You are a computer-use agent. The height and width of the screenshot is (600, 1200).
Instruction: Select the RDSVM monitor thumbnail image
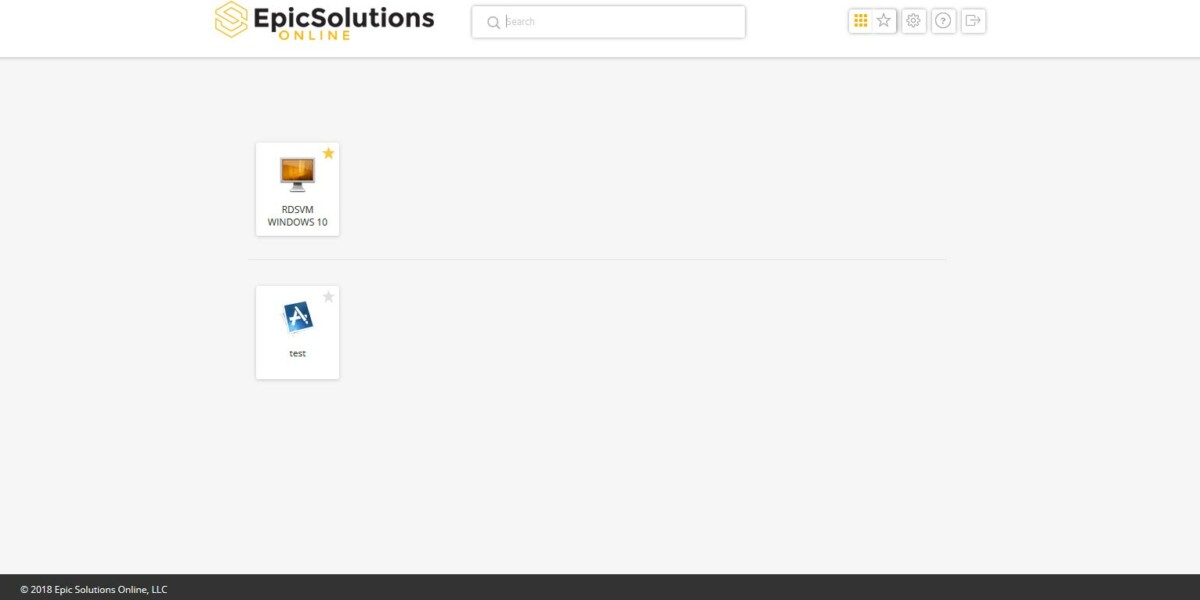[296, 174]
